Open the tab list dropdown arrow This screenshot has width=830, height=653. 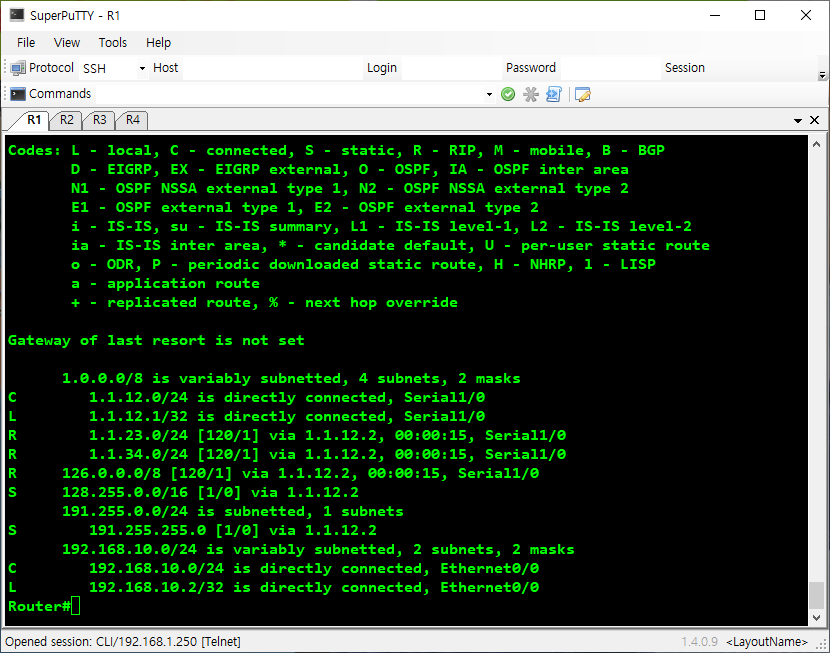click(x=798, y=121)
